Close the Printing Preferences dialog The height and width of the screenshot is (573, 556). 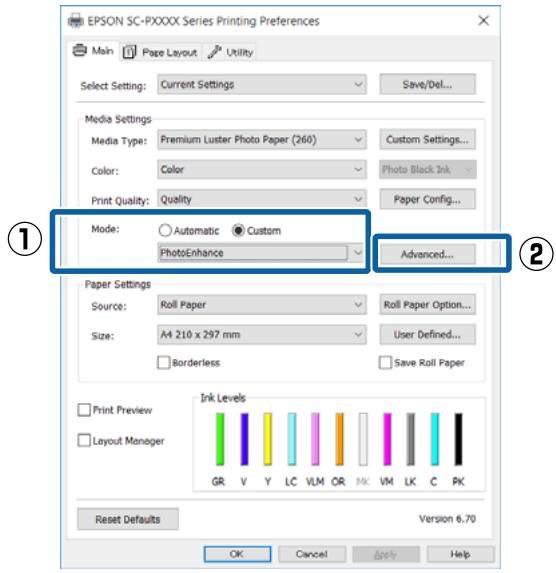pos(483,20)
